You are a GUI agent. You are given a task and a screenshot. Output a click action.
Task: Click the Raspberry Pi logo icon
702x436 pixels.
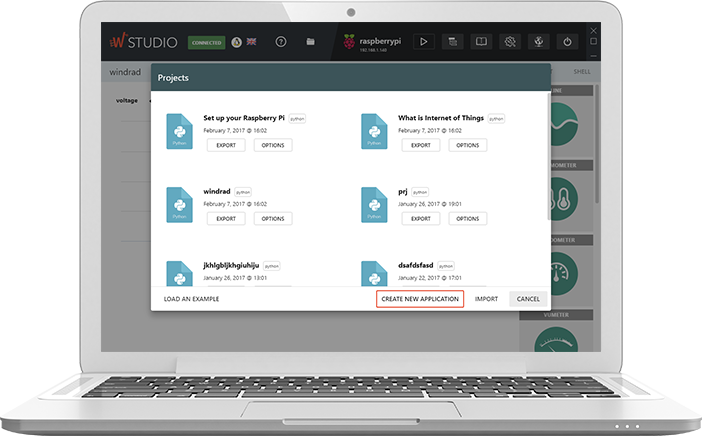coord(349,42)
